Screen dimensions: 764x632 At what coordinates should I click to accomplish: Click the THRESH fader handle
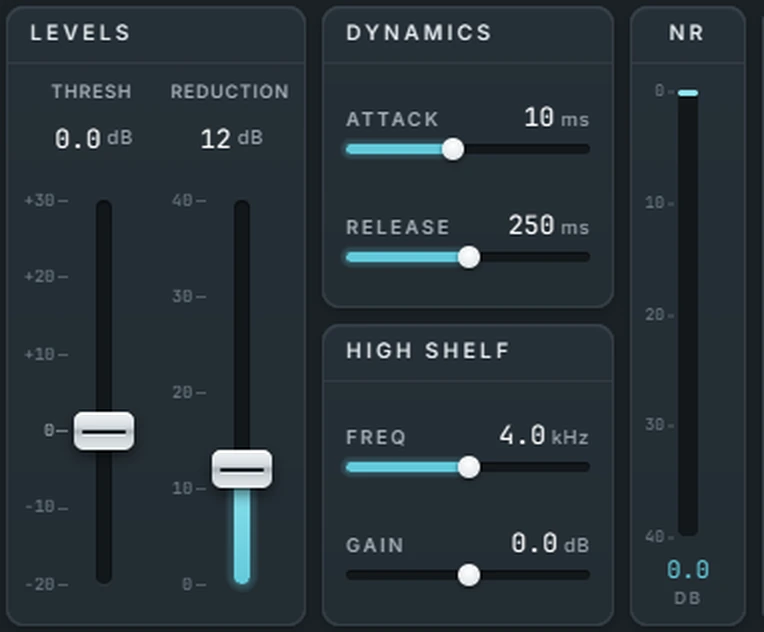point(104,431)
